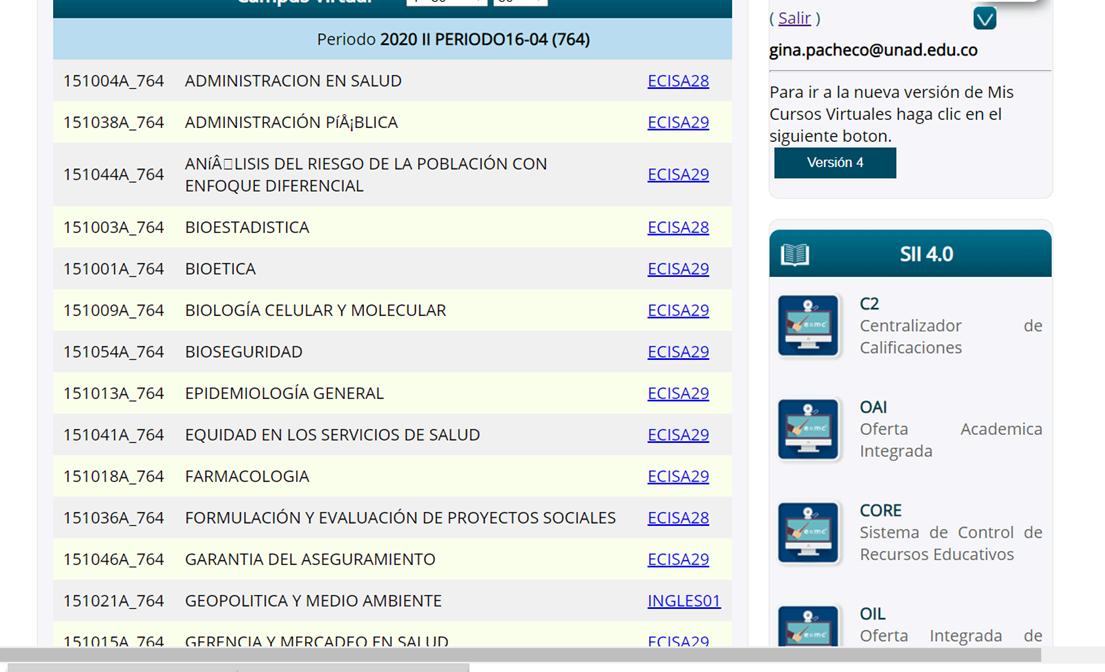Open ECISA29 link for ANÁLISIS DEL RIESGO row
The width and height of the screenshot is (1105, 672).
point(678,175)
